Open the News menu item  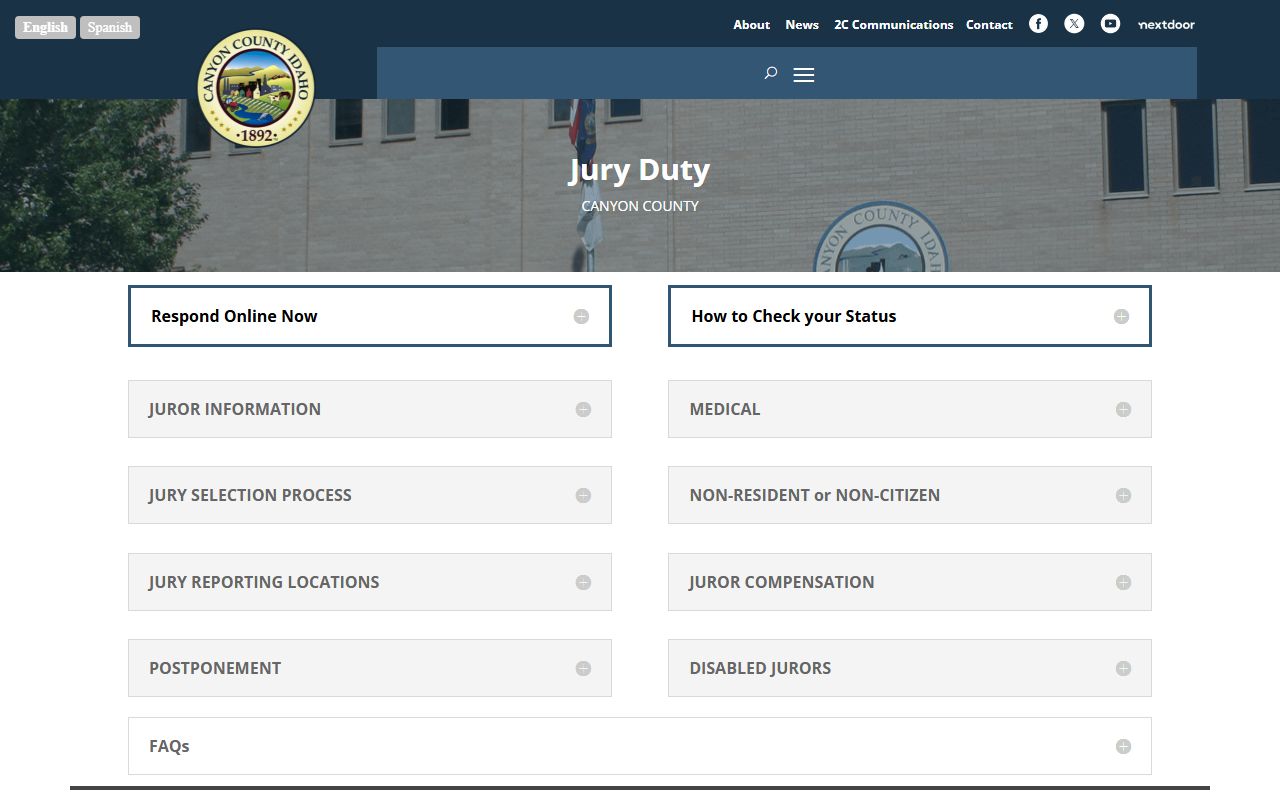tap(802, 25)
